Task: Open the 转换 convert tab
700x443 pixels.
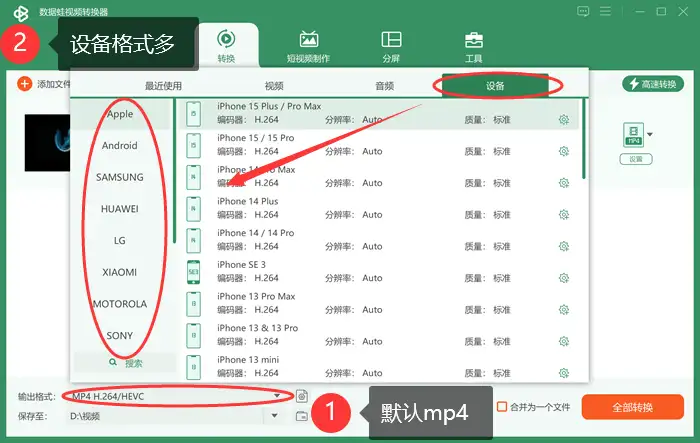Action: point(226,46)
